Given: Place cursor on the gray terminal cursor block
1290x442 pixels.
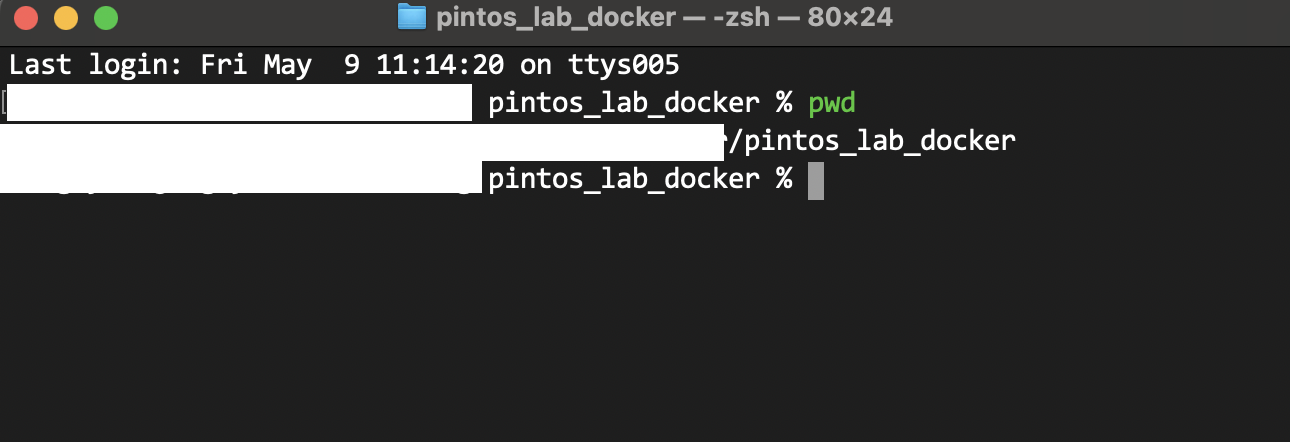Looking at the screenshot, I should (816, 181).
